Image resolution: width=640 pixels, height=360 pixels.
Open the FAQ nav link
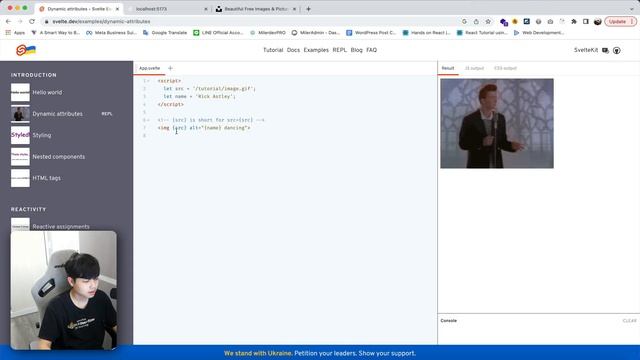click(x=371, y=50)
